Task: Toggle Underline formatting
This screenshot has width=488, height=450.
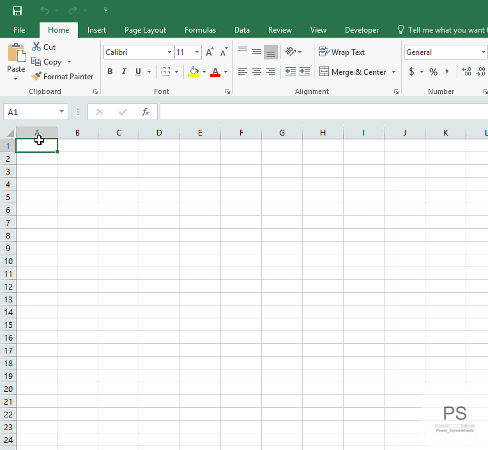Action: tap(138, 71)
